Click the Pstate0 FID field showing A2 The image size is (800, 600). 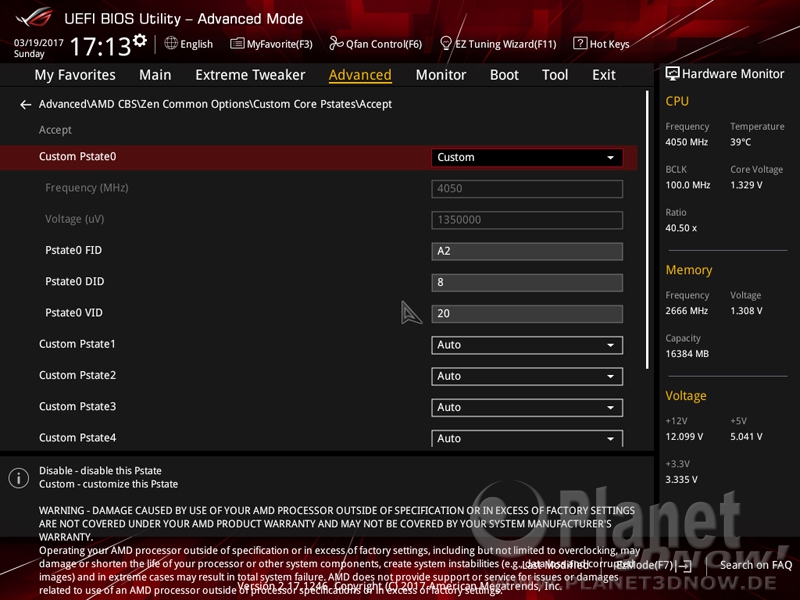[527, 251]
